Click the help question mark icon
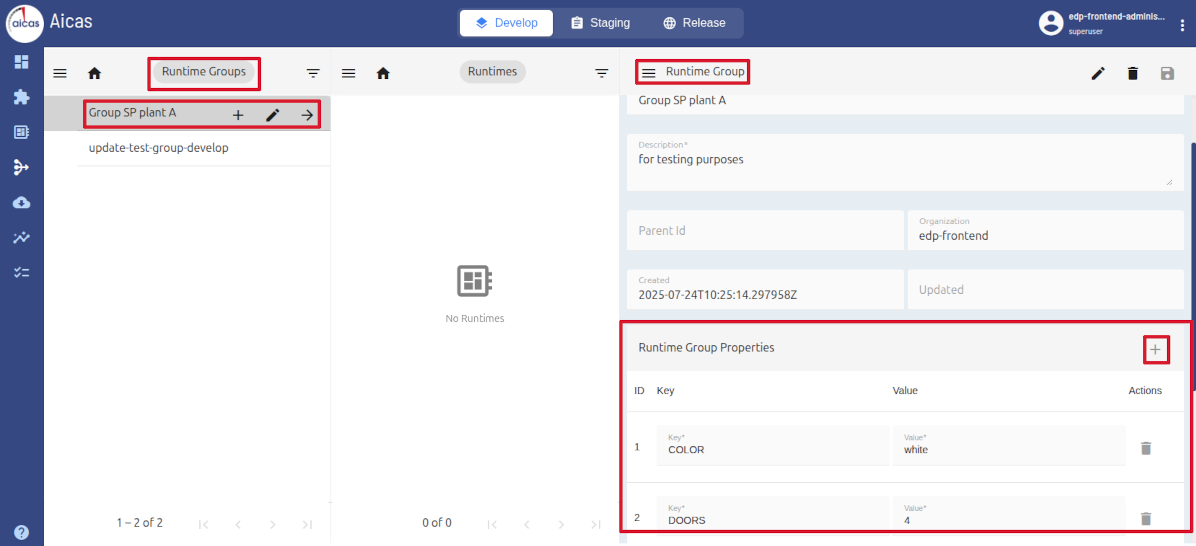Screen dimensions: 1196x546 21,532
